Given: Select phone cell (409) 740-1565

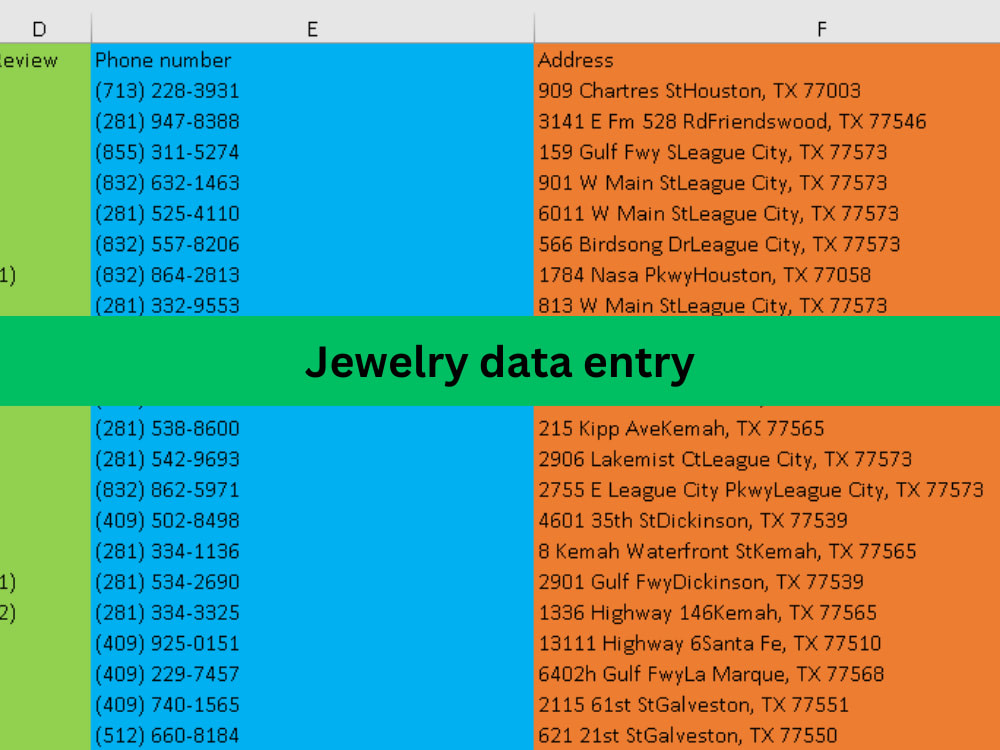Looking at the screenshot, I should pyautogui.click(x=312, y=705).
